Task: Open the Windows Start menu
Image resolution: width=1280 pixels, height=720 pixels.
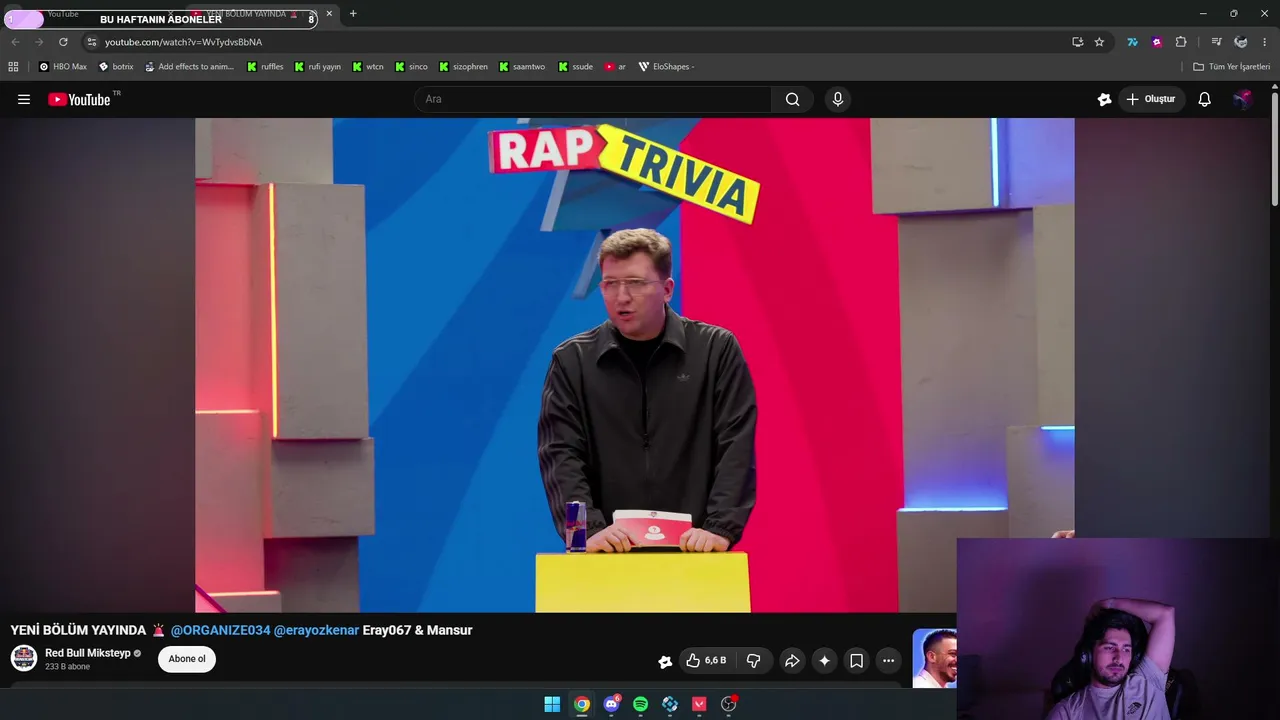Action: 552,704
